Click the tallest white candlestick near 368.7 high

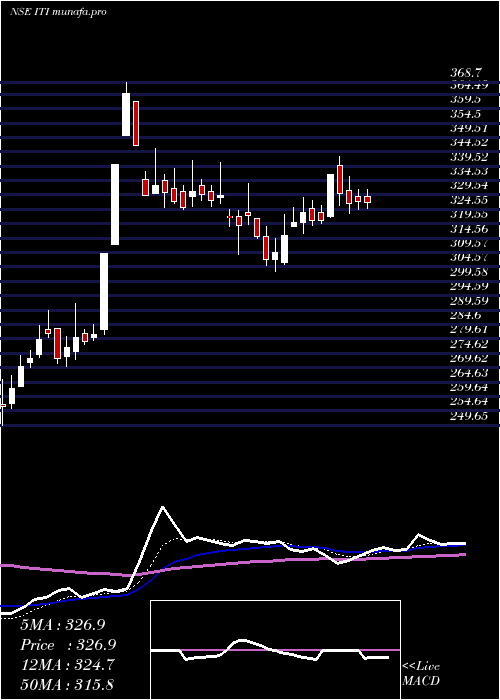coord(126,114)
